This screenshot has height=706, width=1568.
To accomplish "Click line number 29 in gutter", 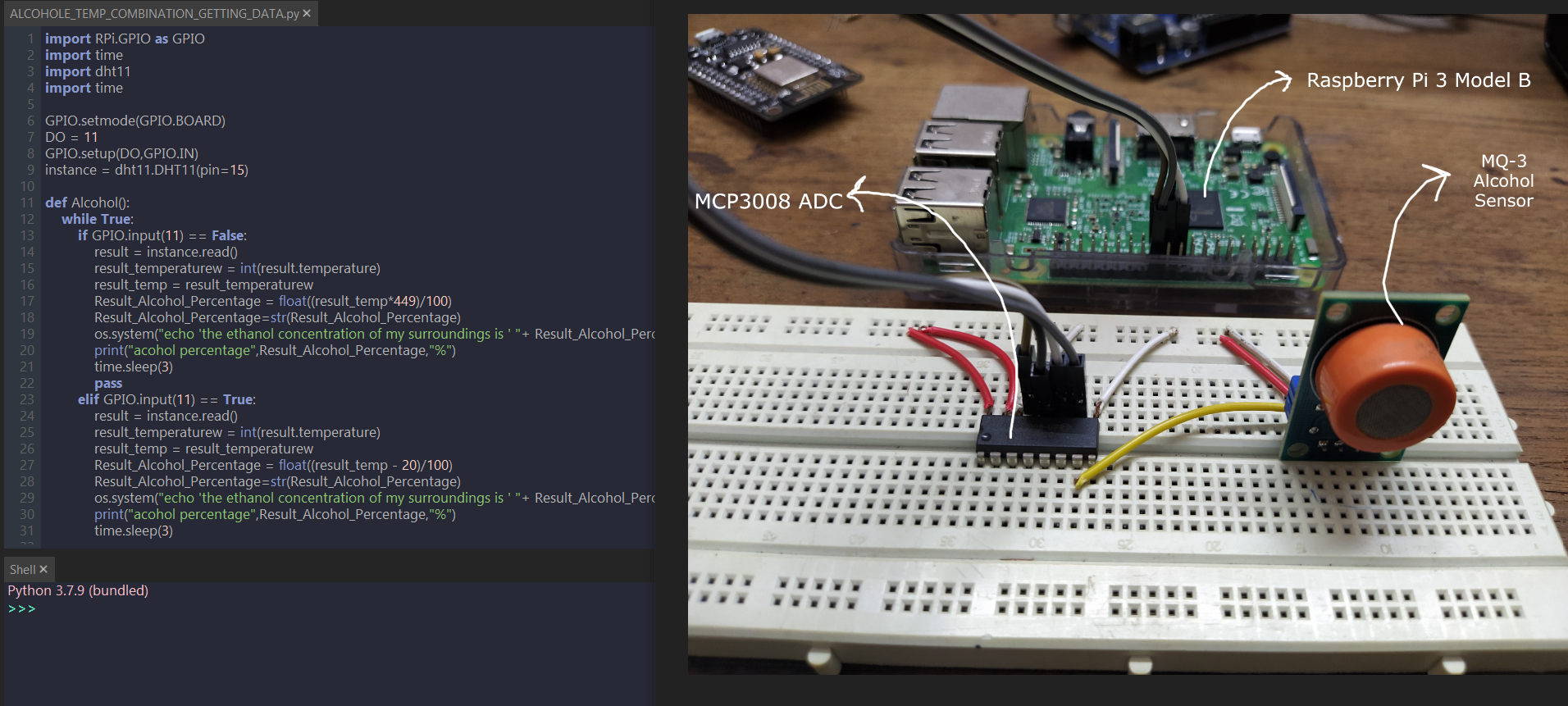I will click(27, 498).
